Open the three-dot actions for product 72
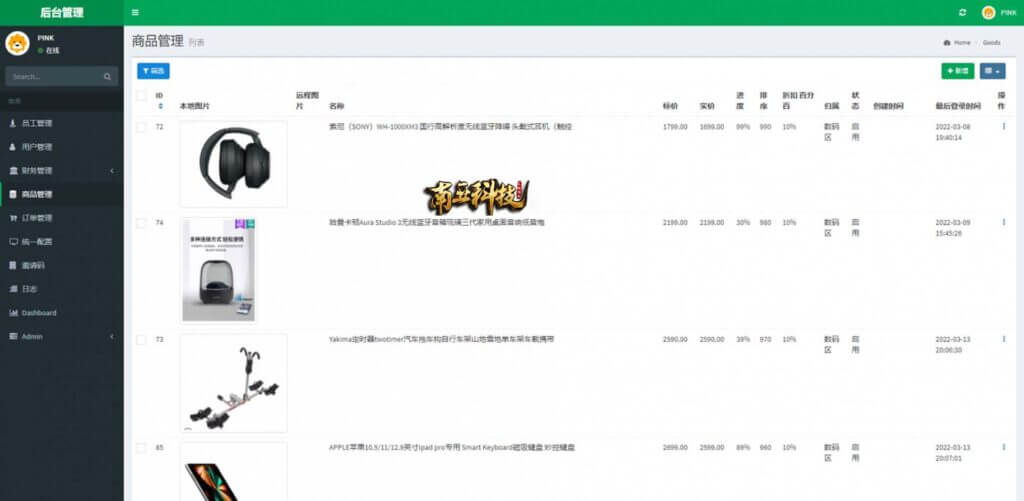The image size is (1024, 501). click(x=1004, y=127)
